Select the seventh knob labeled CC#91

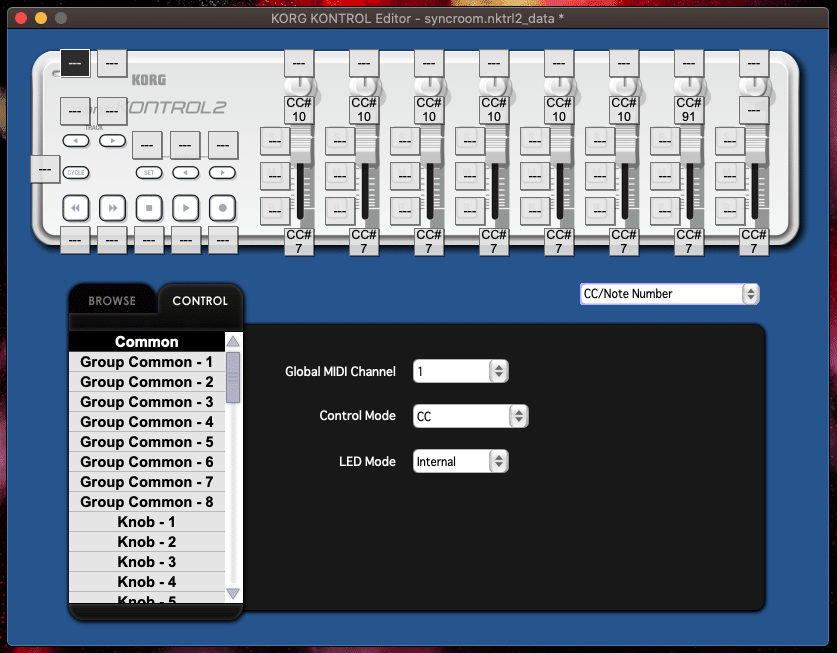(689, 109)
